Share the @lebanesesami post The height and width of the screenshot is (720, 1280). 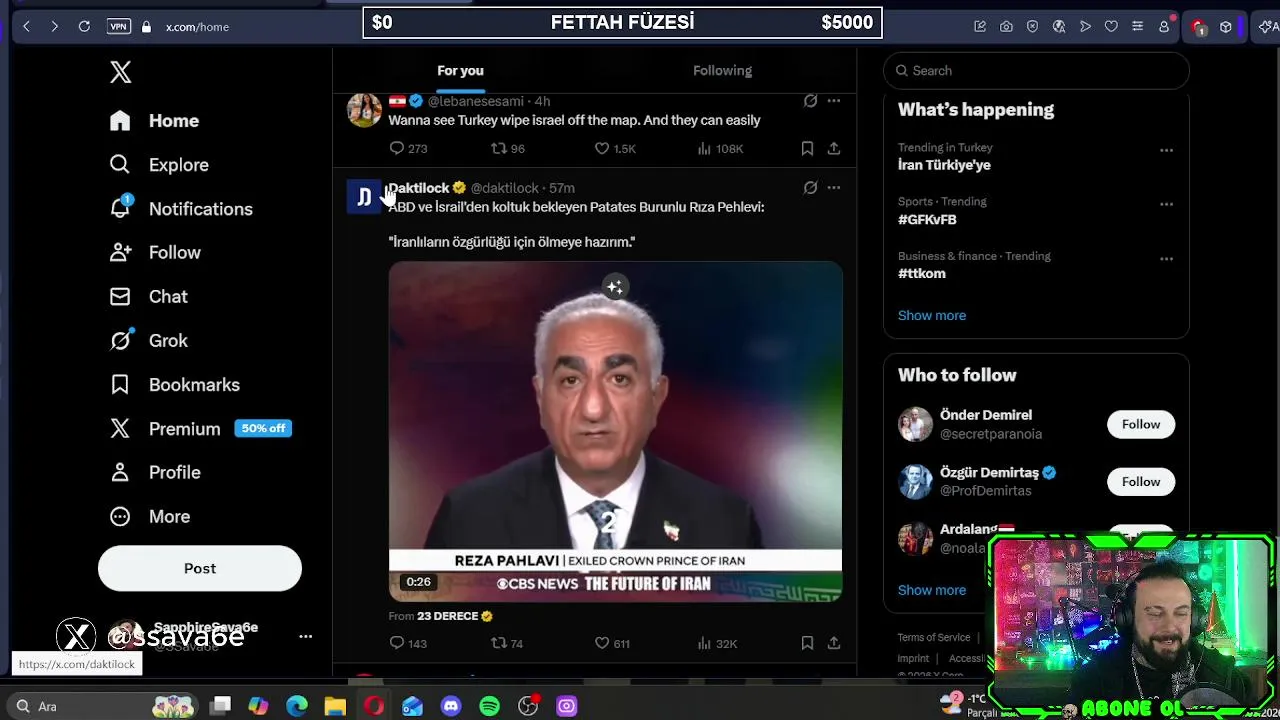tap(834, 148)
